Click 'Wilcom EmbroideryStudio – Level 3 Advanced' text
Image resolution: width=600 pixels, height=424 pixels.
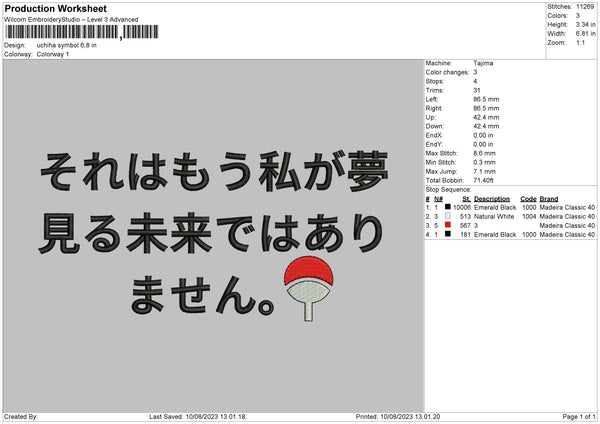(71, 20)
